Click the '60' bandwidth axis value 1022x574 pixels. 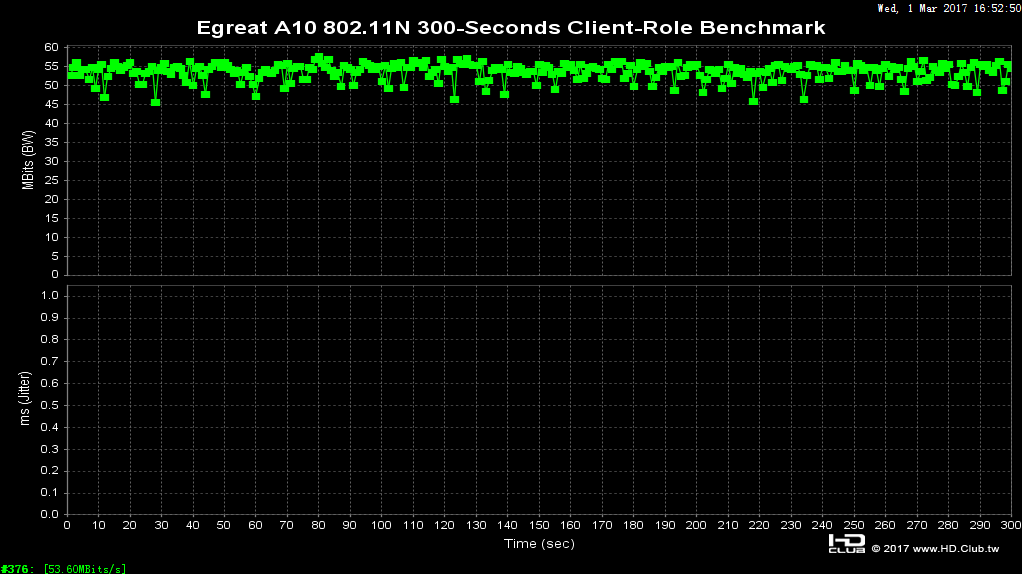point(51,48)
